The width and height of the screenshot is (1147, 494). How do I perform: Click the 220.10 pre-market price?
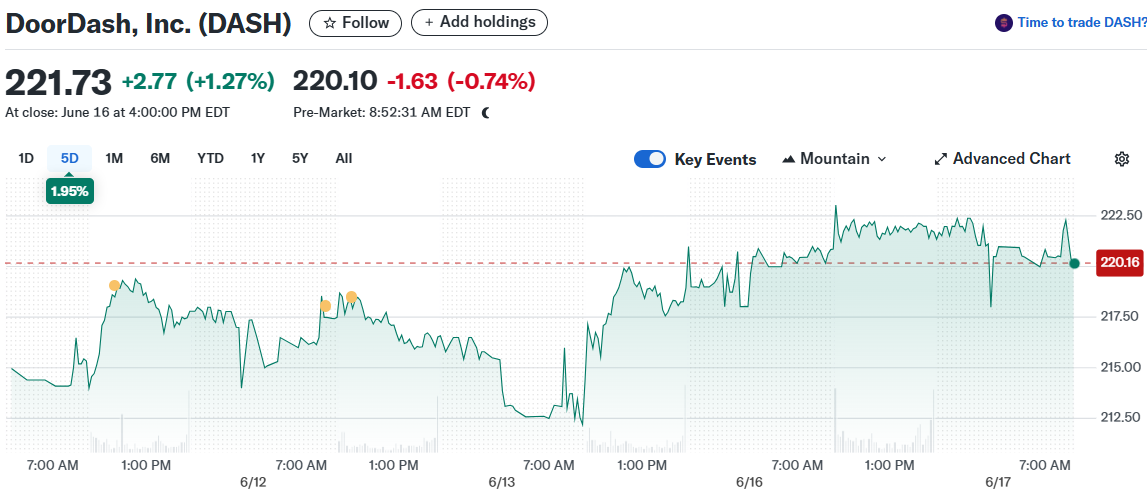tap(335, 81)
